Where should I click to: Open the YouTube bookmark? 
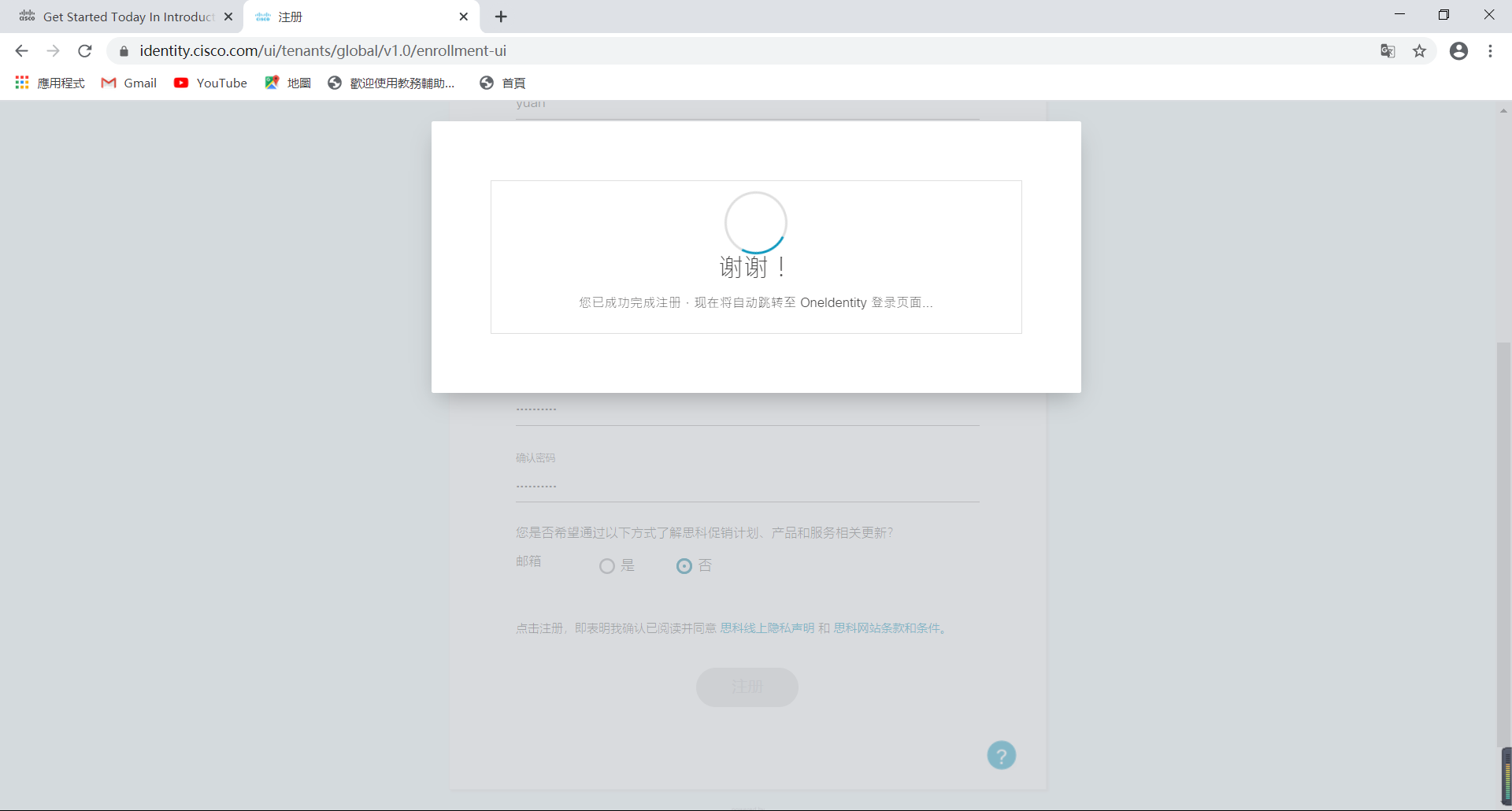210,83
